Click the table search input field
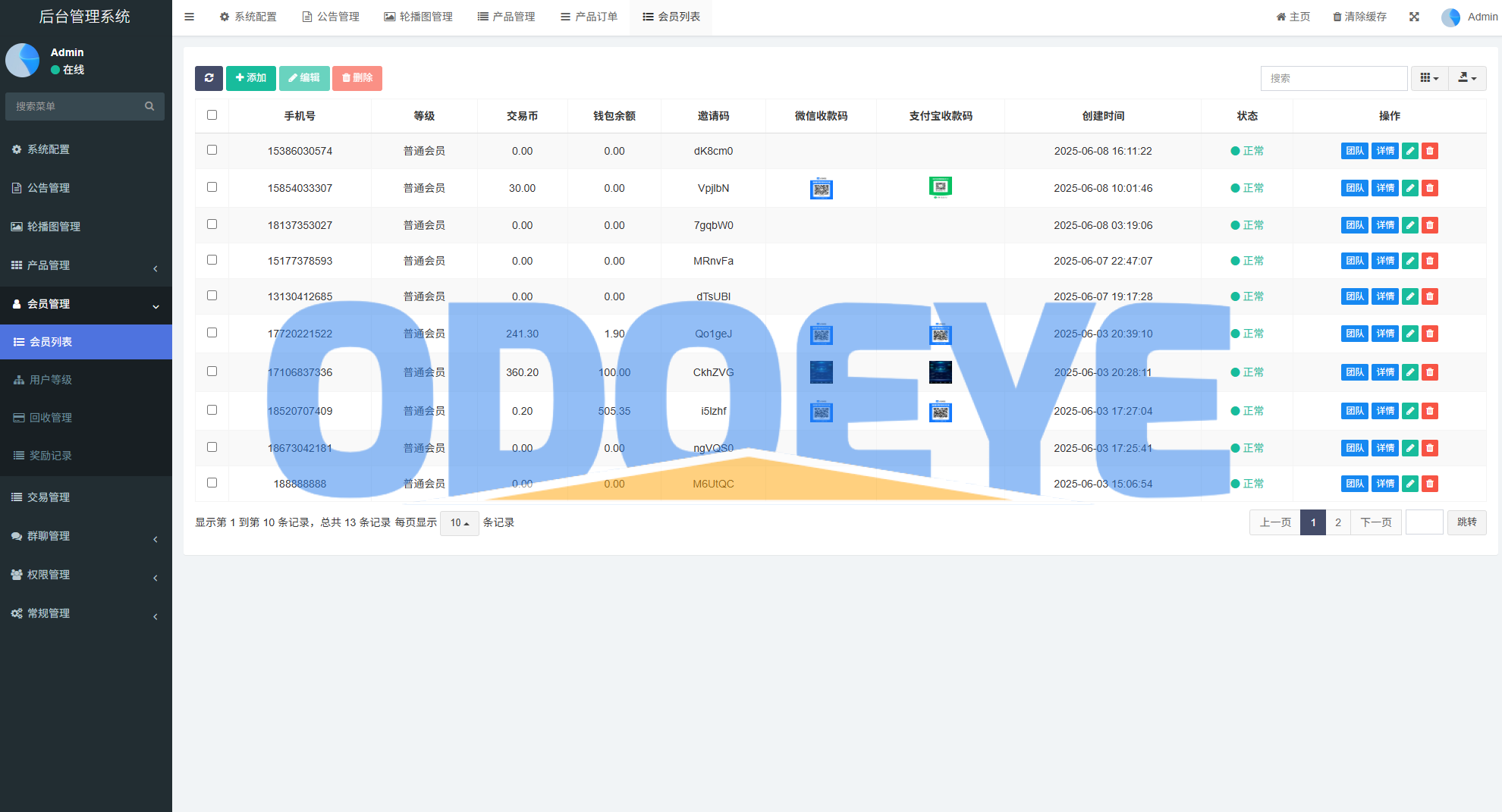 [x=1334, y=78]
